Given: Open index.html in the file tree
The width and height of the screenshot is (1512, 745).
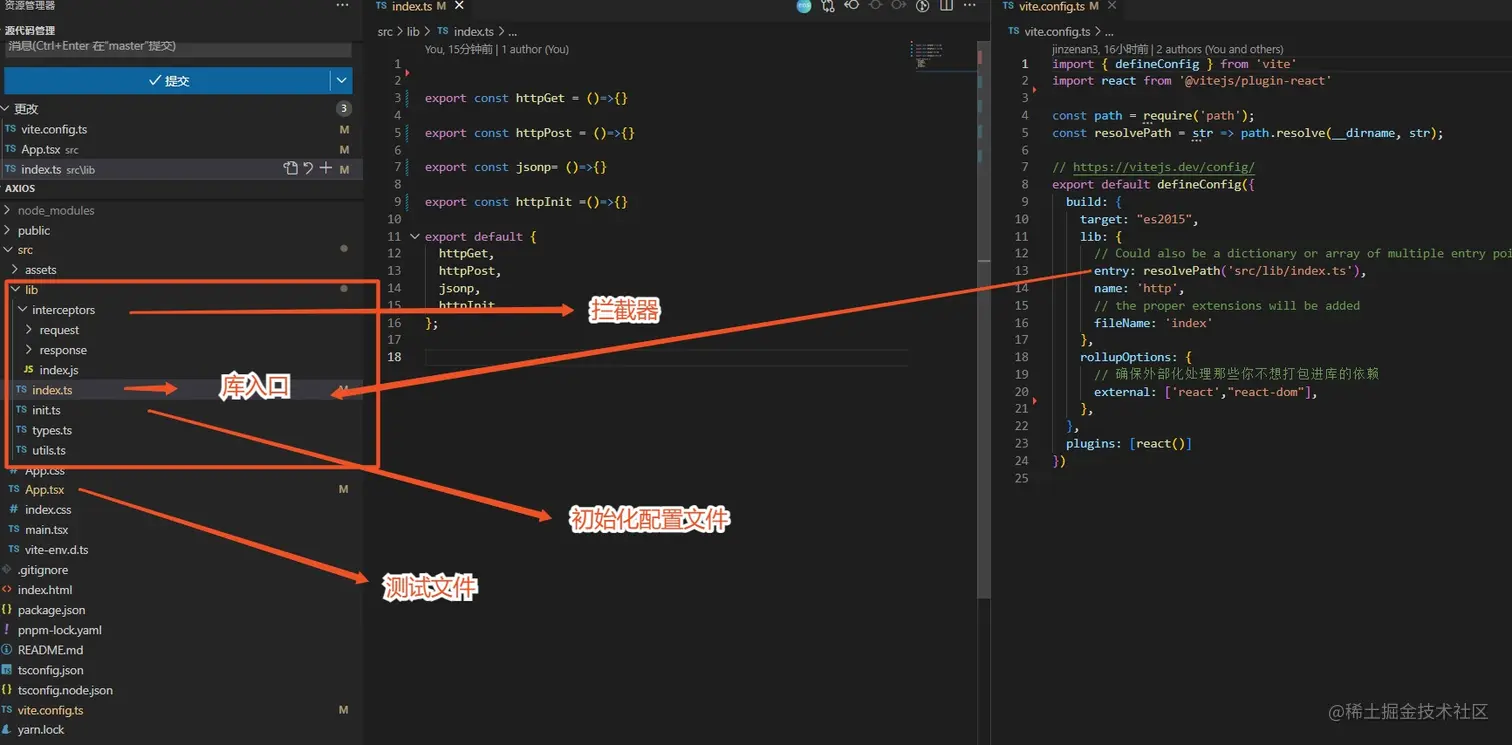Looking at the screenshot, I should pos(45,590).
